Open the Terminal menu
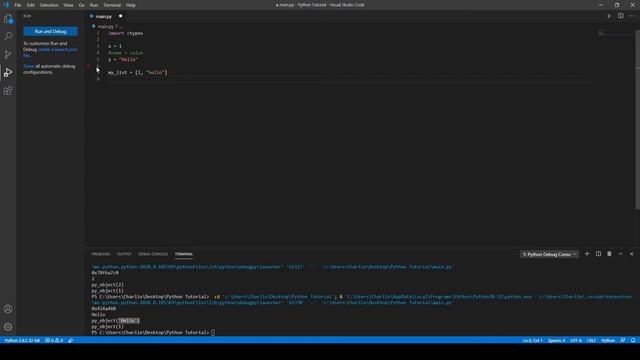Viewport: 640px width, 360px height. pyautogui.click(x=112, y=5)
